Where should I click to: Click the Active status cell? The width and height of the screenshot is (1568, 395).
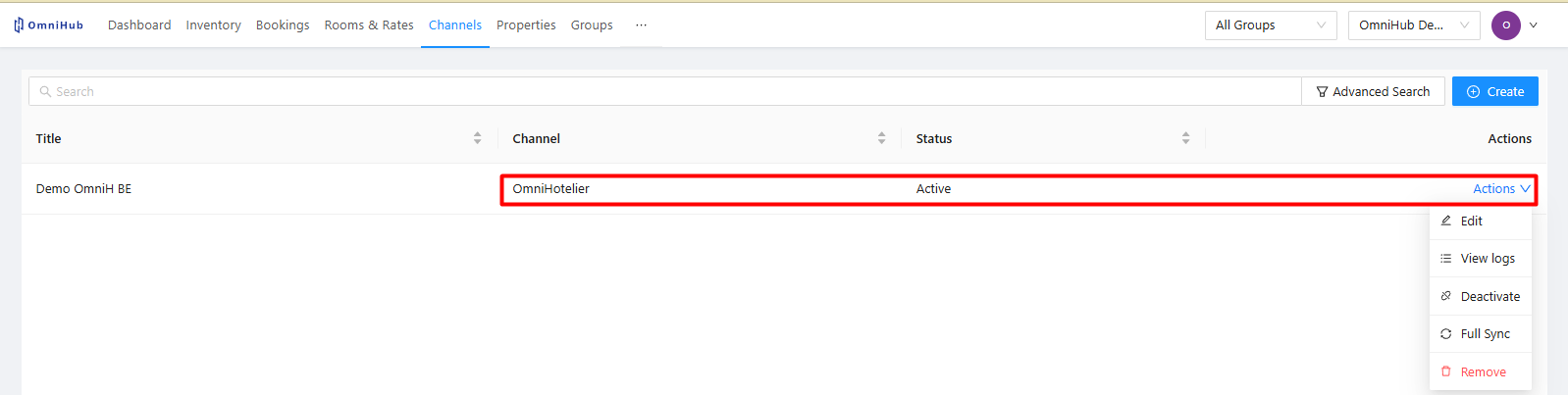(x=933, y=189)
